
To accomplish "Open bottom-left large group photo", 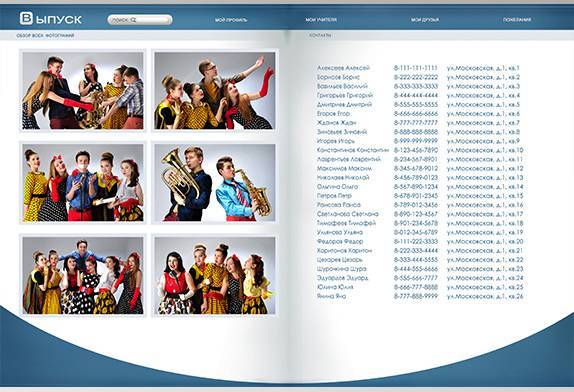I will 83,276.
